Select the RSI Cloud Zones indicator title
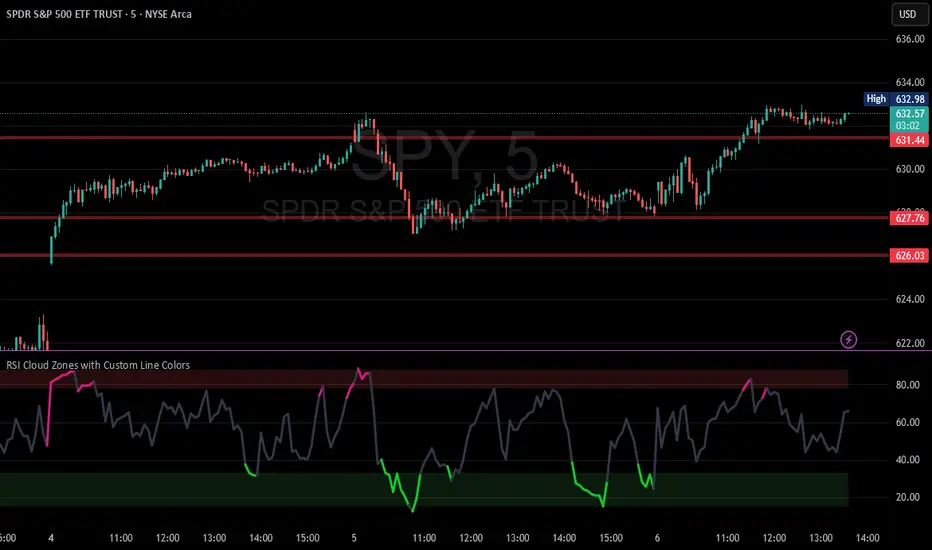The height and width of the screenshot is (550, 932). [x=98, y=365]
